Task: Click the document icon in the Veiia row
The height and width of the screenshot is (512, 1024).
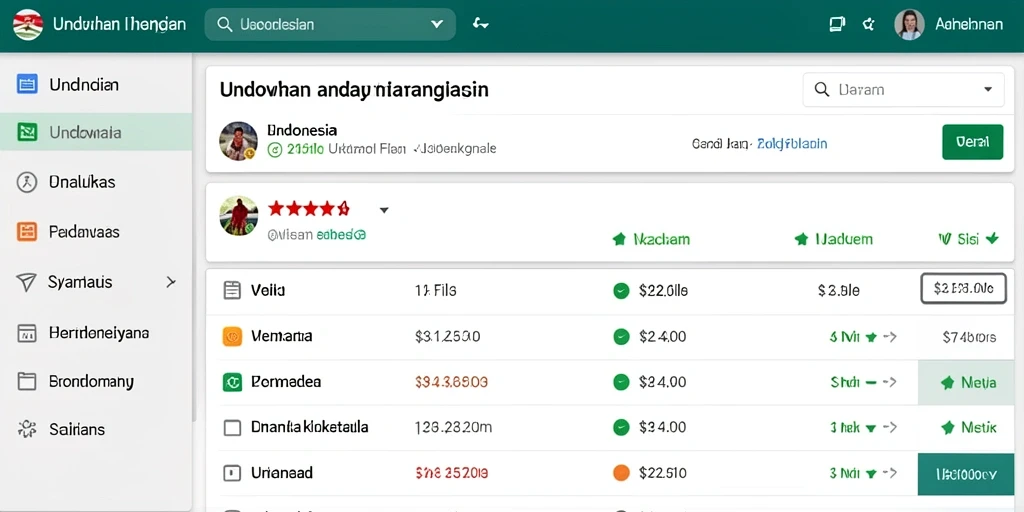Action: 232,291
